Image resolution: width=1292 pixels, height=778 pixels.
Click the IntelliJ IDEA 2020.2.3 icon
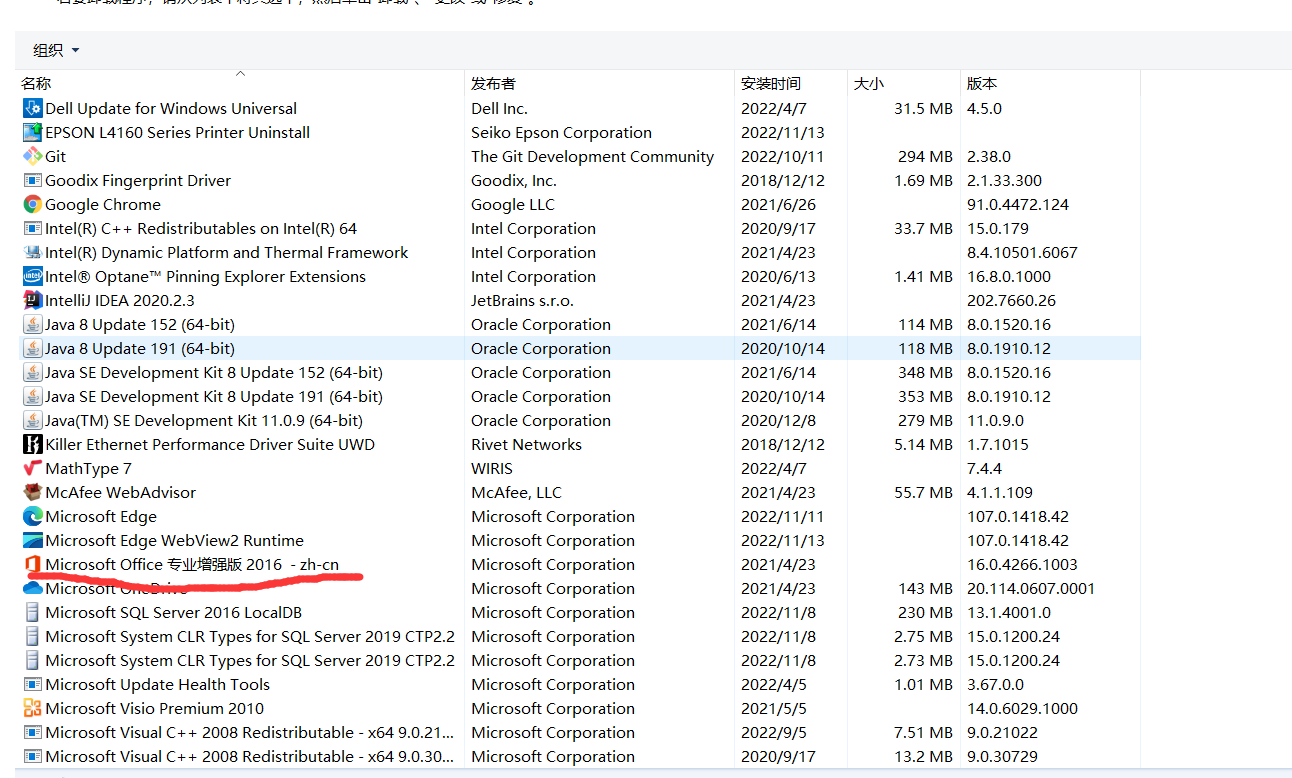32,300
